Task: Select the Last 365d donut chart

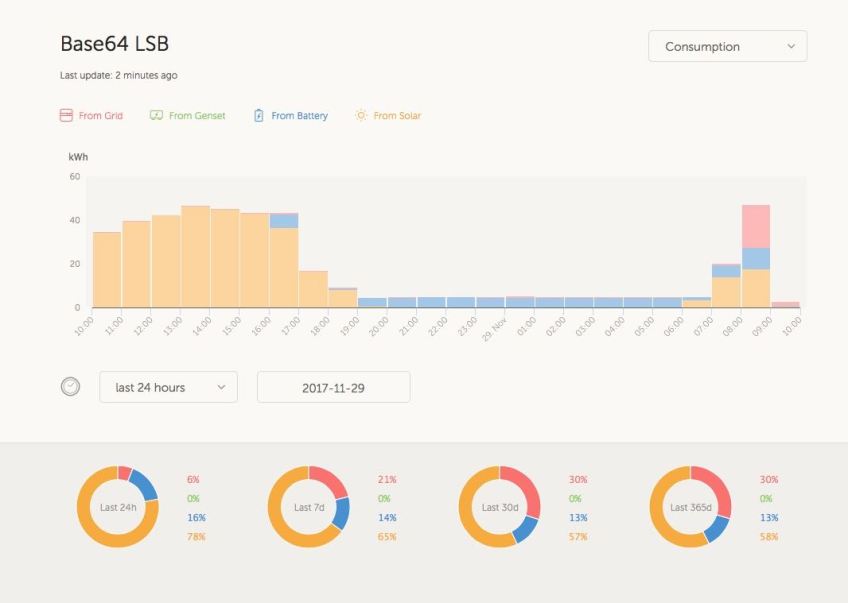Action: (x=690, y=507)
